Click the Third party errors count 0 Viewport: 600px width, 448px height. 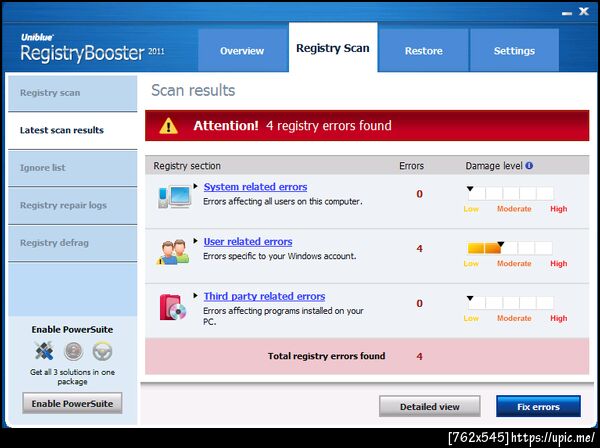(x=419, y=303)
